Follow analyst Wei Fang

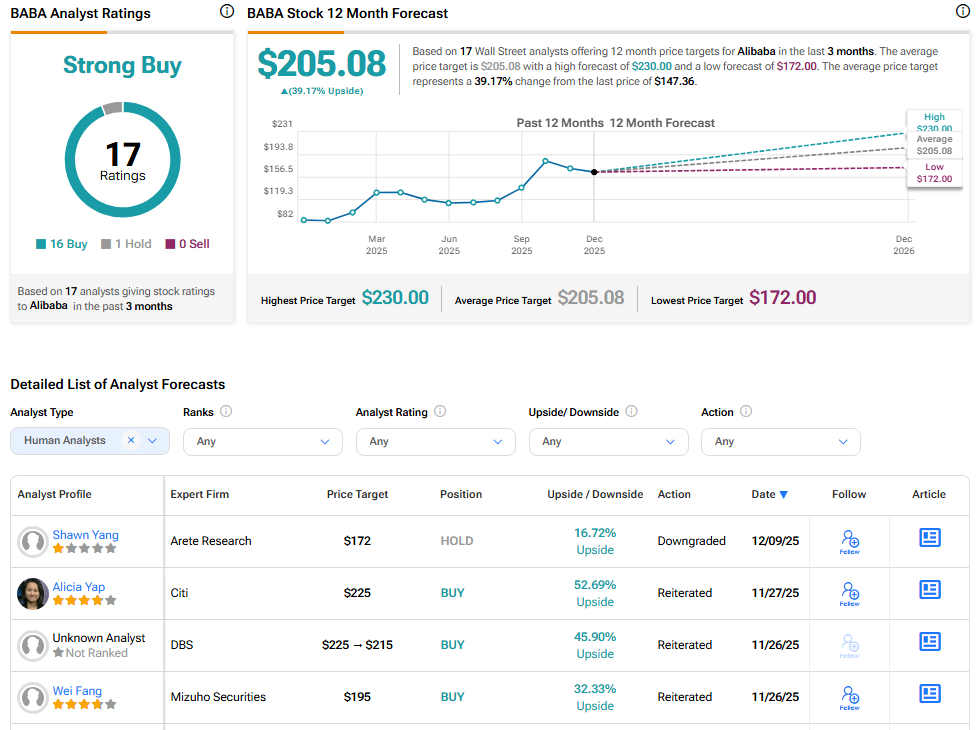849,697
